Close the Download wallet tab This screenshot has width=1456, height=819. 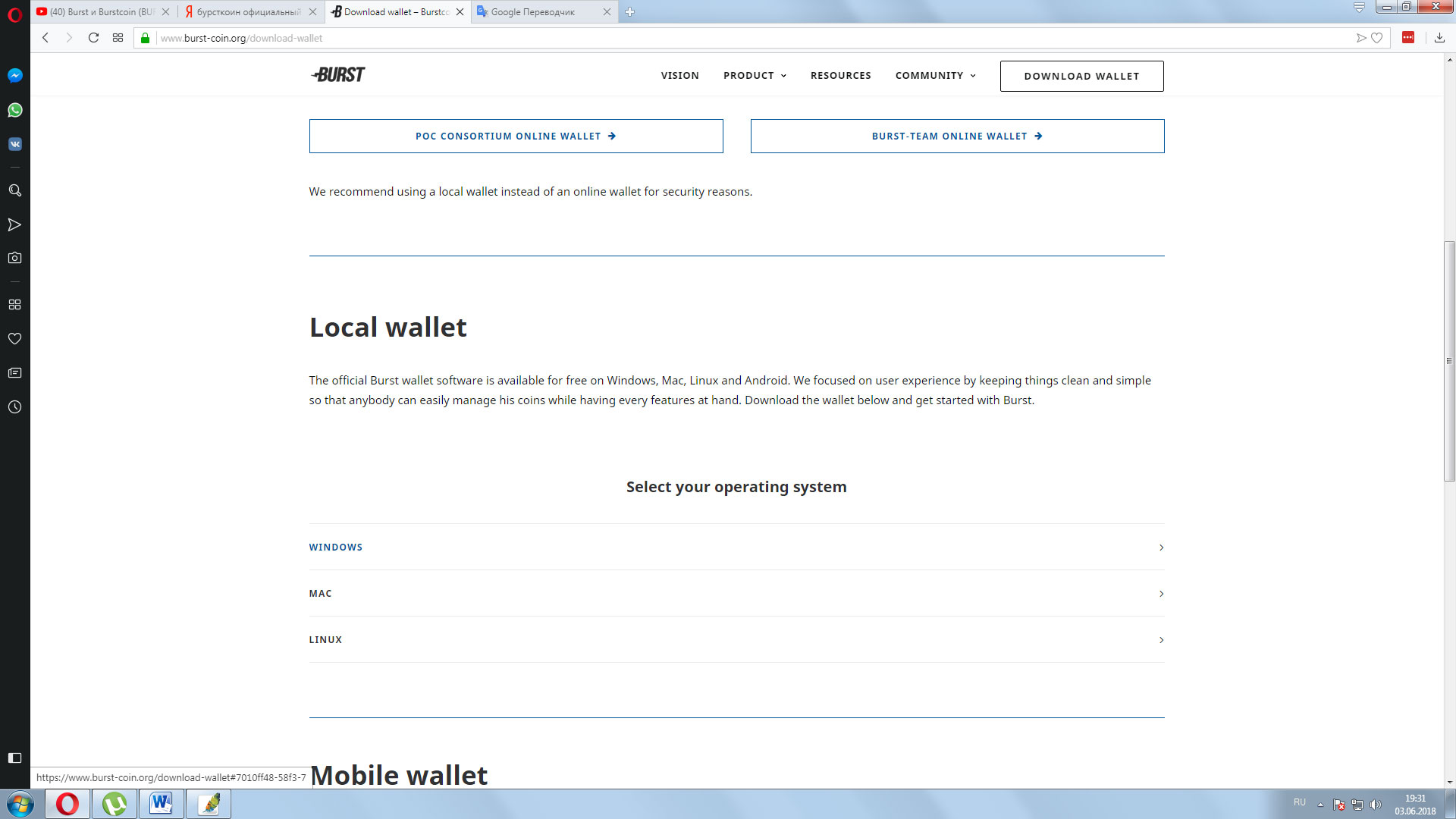pyautogui.click(x=460, y=11)
